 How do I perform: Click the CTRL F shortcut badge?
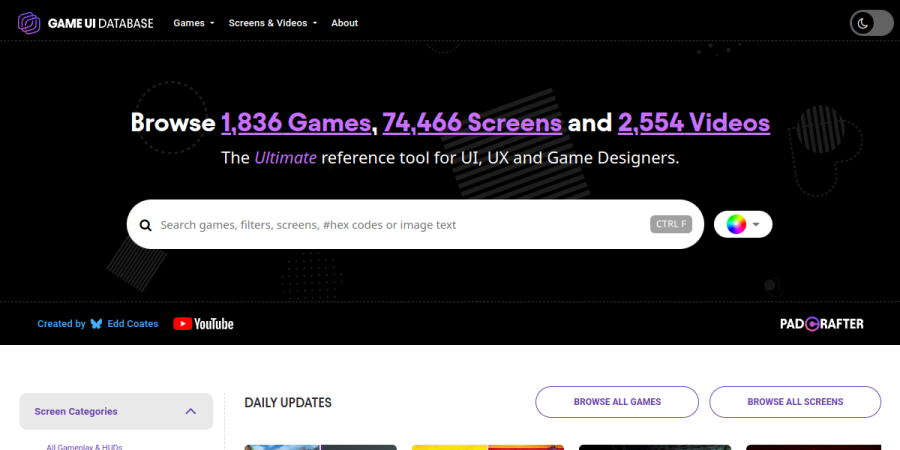671,224
